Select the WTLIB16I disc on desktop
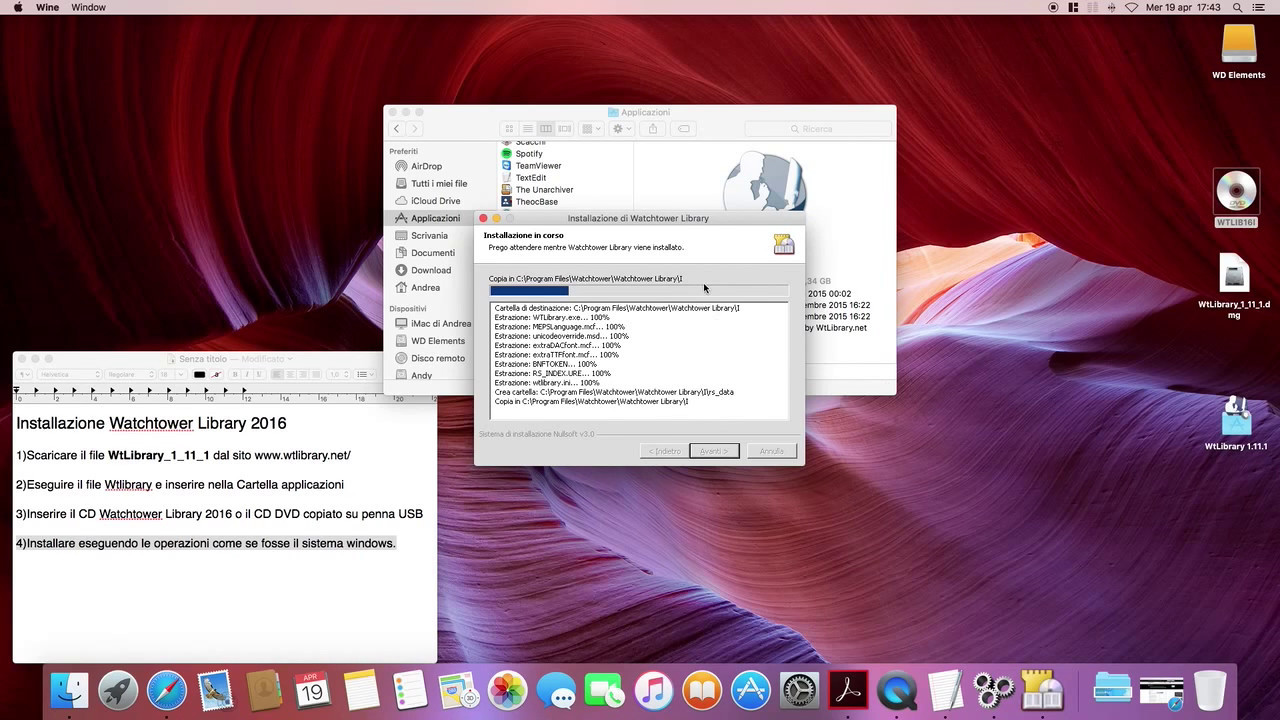This screenshot has width=1280, height=720. coord(1236,198)
